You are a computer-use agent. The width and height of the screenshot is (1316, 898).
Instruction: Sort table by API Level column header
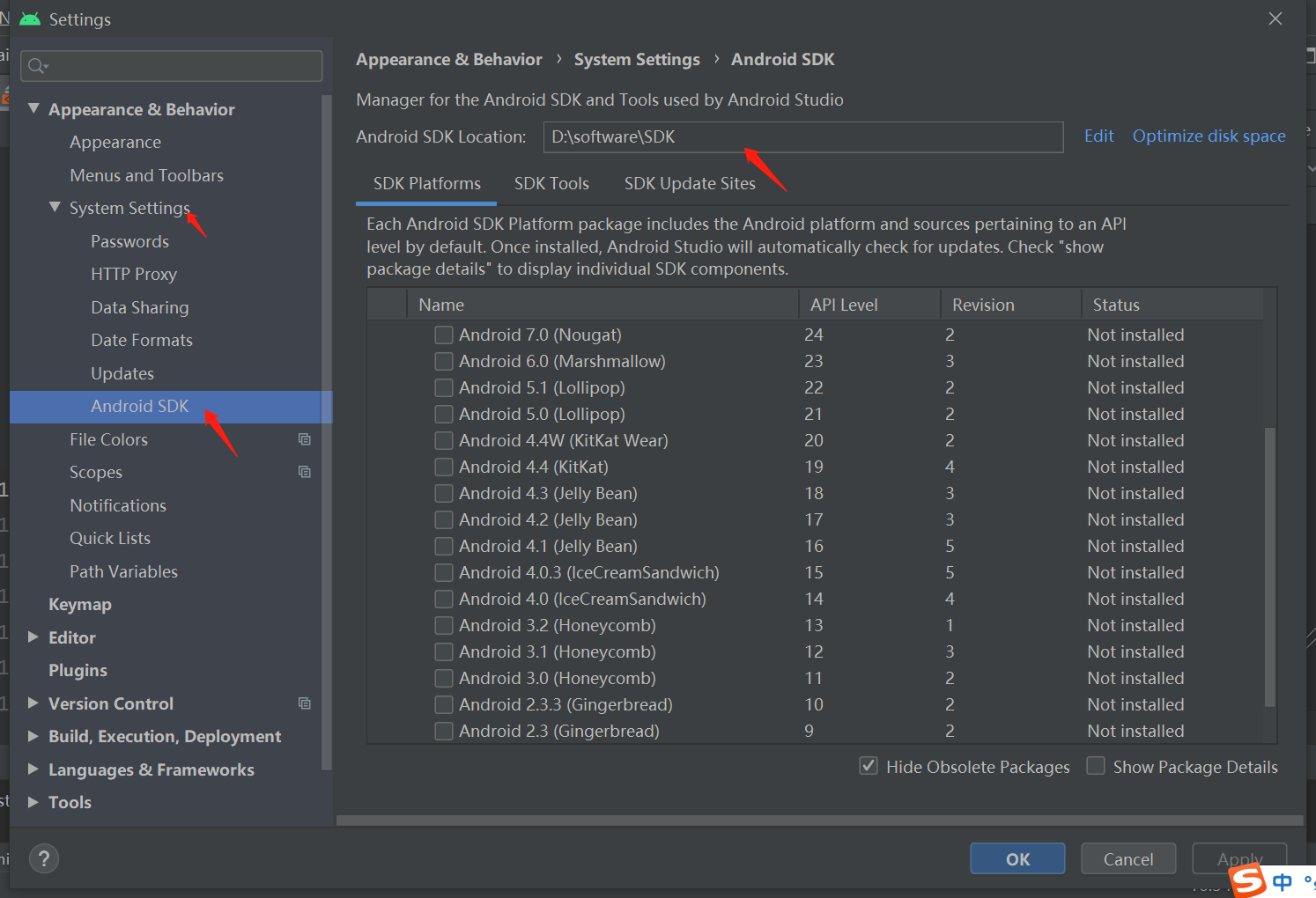869,305
